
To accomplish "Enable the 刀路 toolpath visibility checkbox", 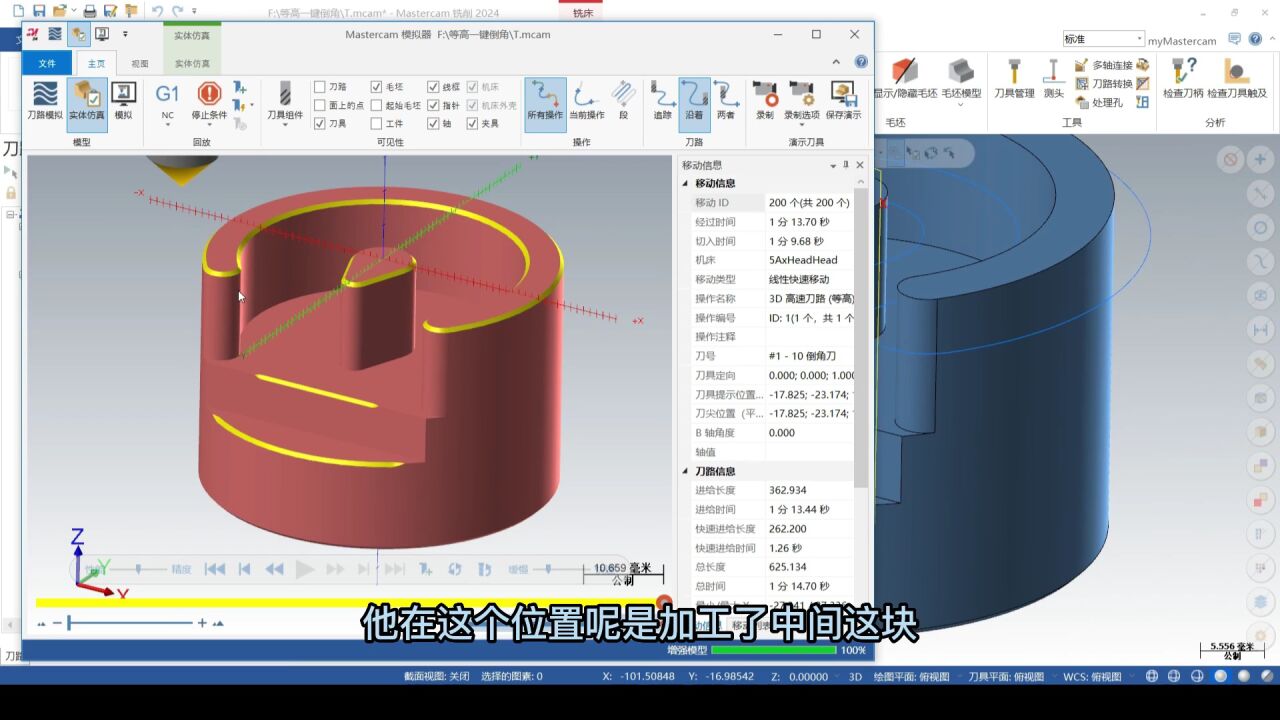I will click(x=320, y=86).
